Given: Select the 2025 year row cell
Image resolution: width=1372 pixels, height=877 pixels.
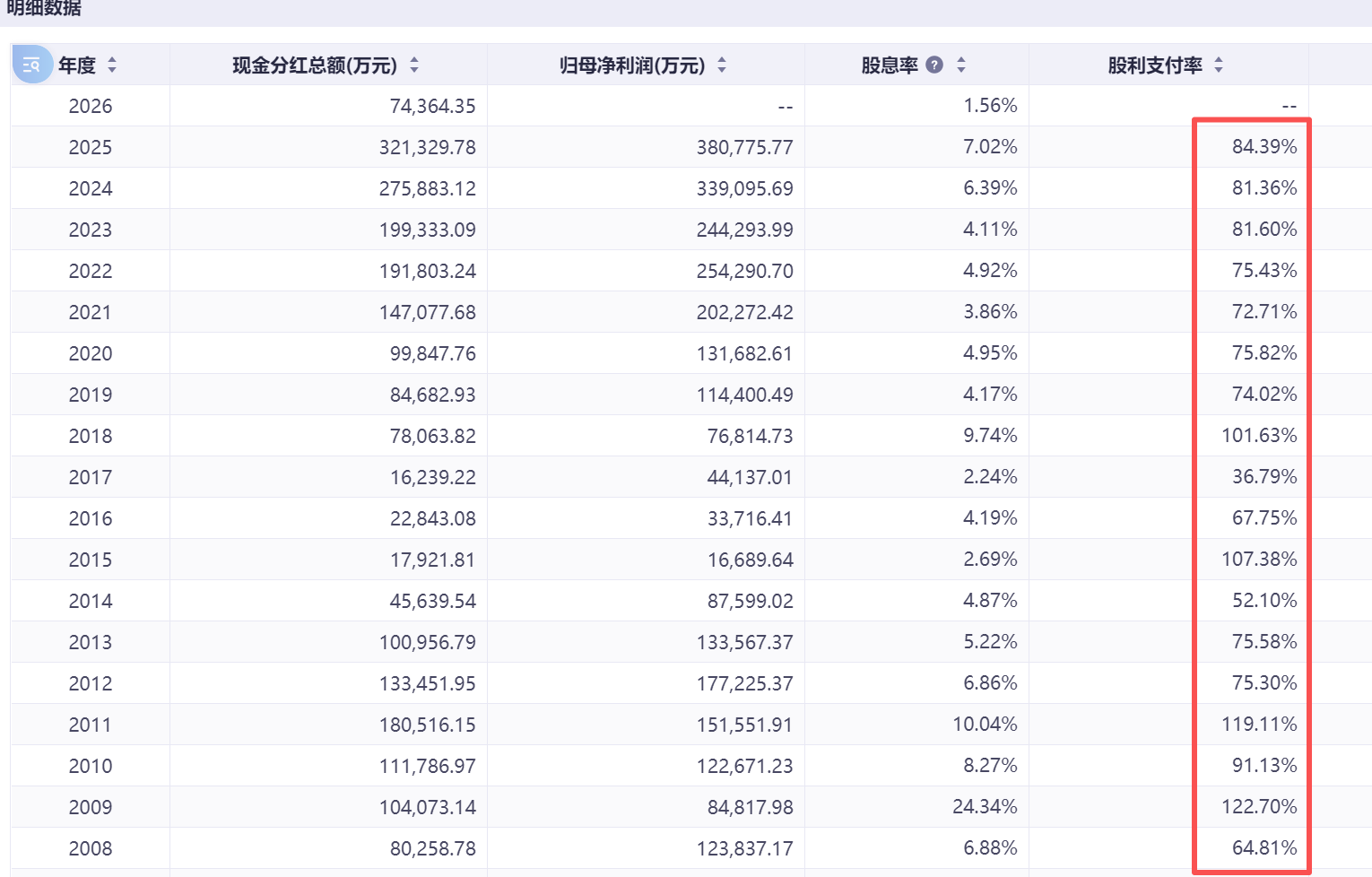Looking at the screenshot, I should pyautogui.click(x=91, y=147).
